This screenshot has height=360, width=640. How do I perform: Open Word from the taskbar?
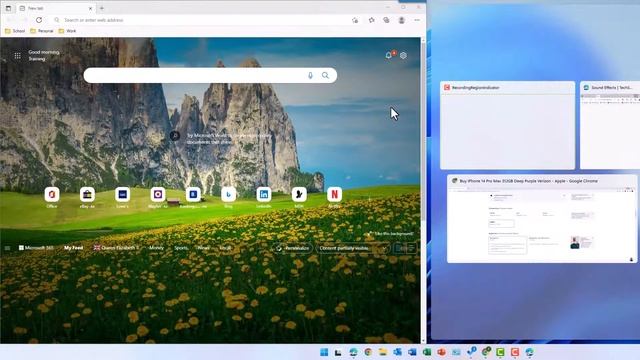(412, 352)
